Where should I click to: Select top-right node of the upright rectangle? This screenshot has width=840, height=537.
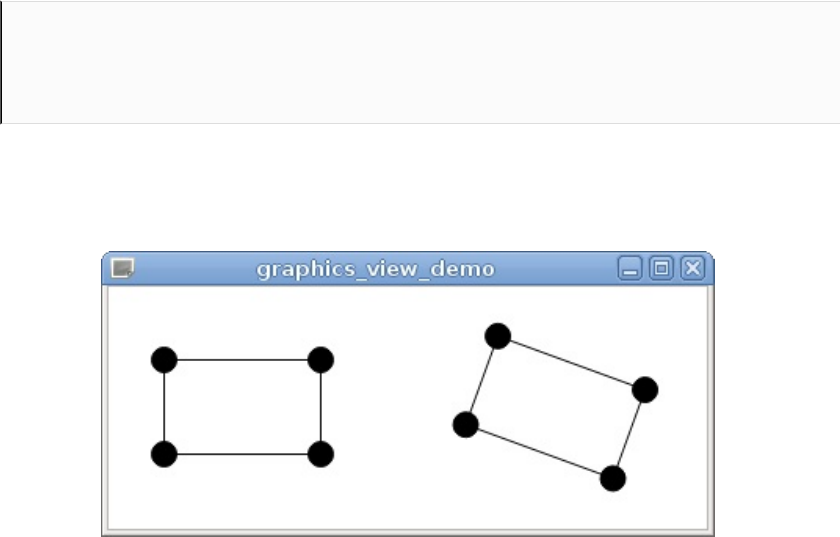(321, 360)
